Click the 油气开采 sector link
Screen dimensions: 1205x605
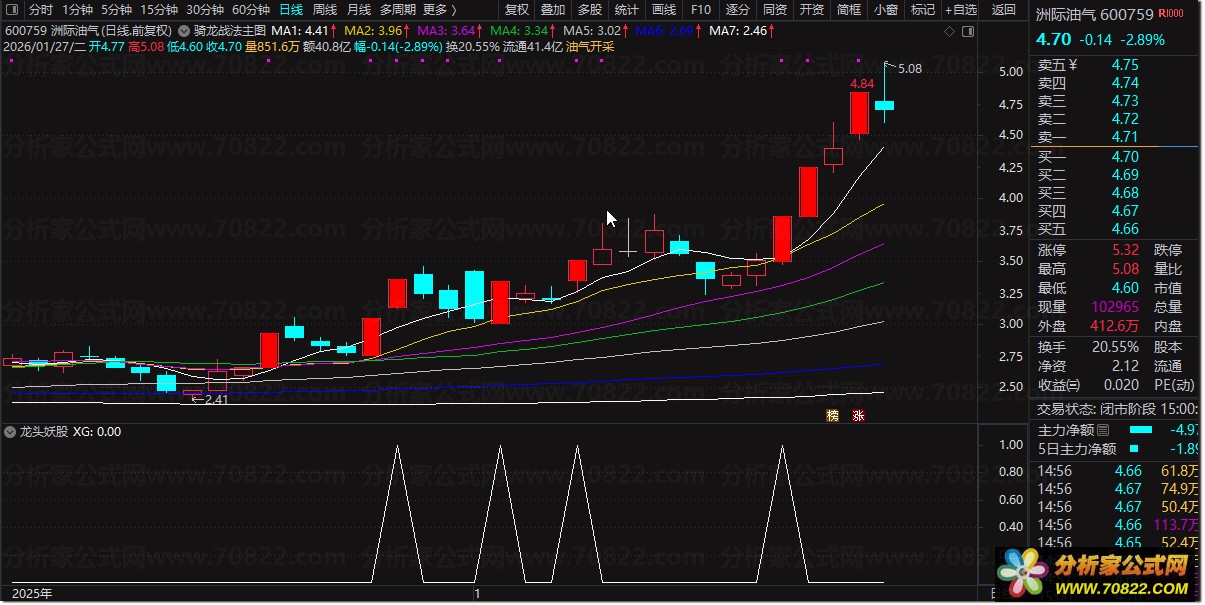pos(590,46)
